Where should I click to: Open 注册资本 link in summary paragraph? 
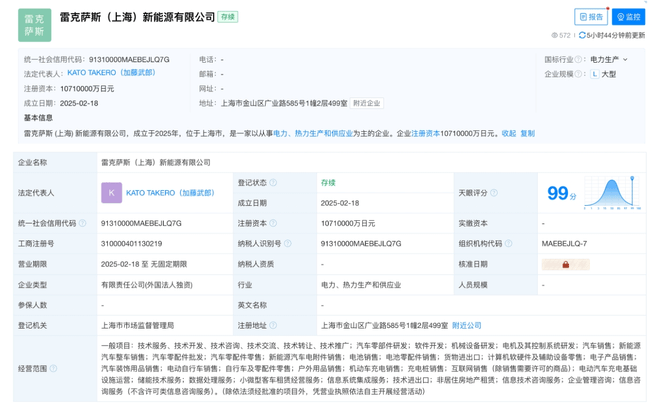[x=426, y=133]
